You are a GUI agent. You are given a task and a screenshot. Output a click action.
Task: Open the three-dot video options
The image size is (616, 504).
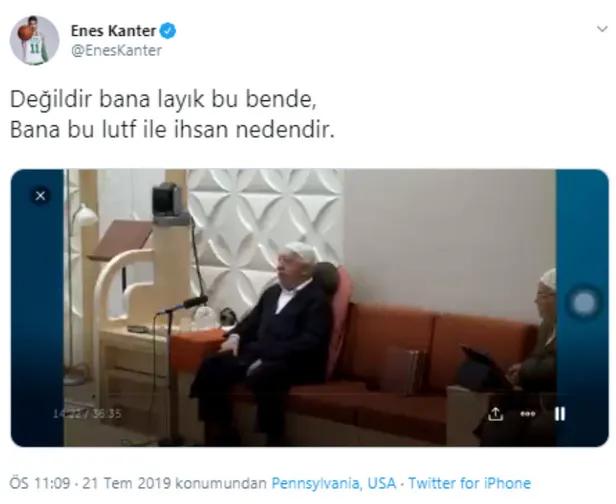[x=527, y=414]
